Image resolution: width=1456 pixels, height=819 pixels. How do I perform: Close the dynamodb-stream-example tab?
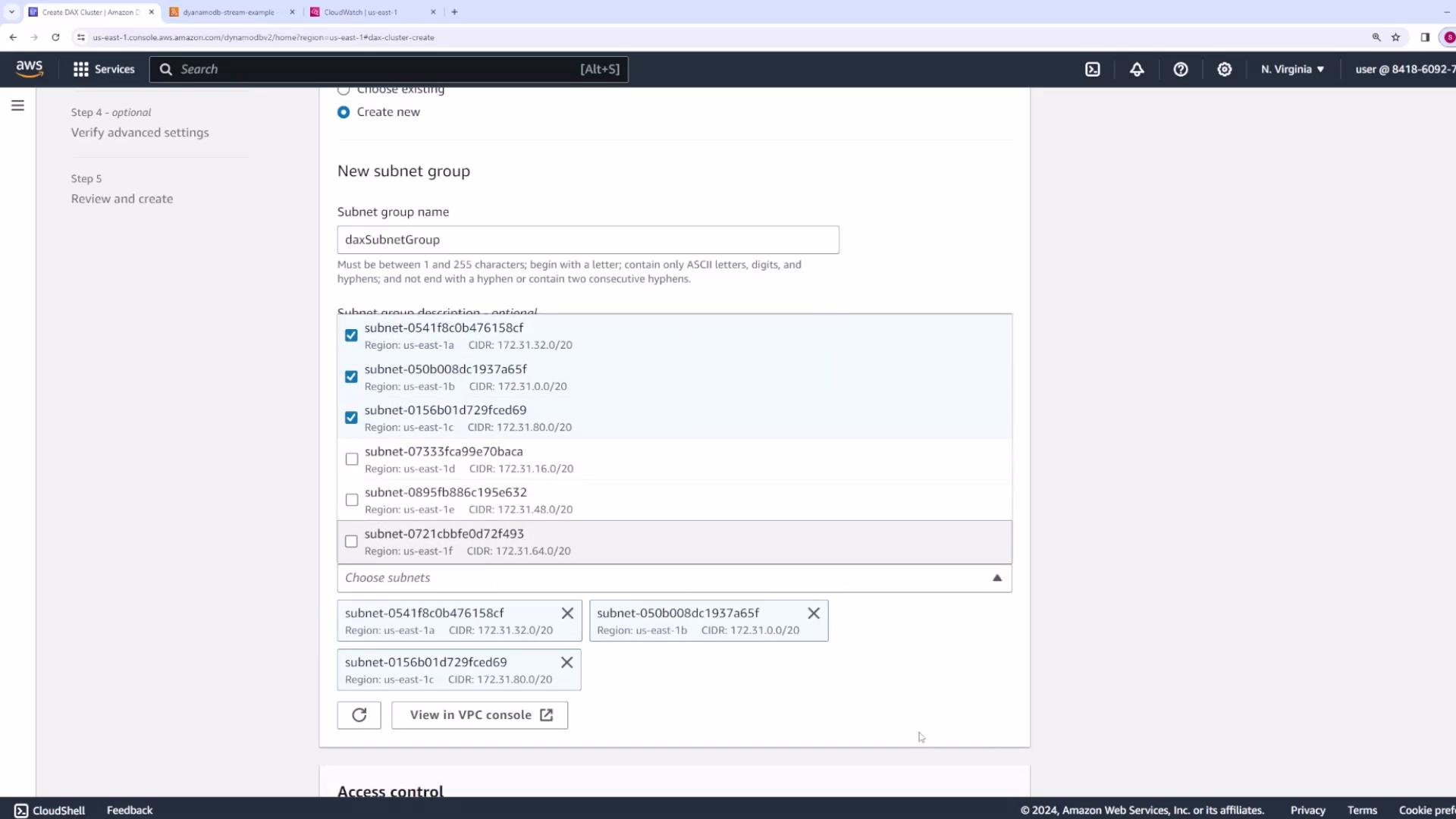coord(292,12)
